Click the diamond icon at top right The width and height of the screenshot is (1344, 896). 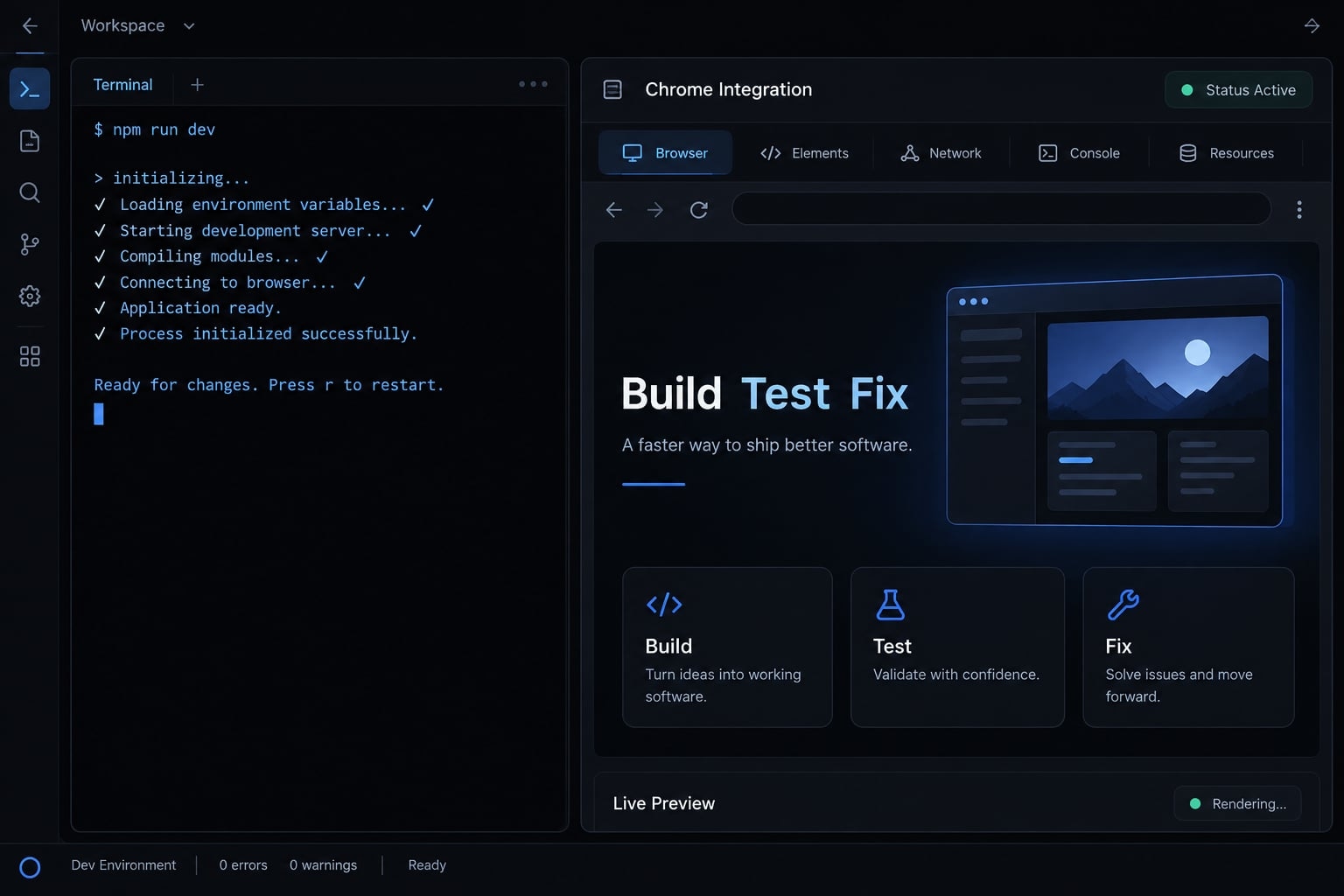pyautogui.click(x=1312, y=25)
